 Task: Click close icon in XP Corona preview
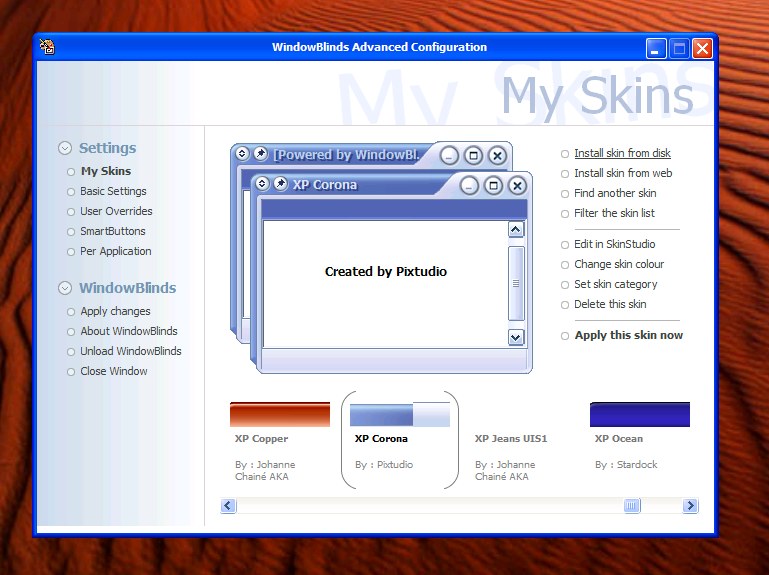click(x=517, y=185)
